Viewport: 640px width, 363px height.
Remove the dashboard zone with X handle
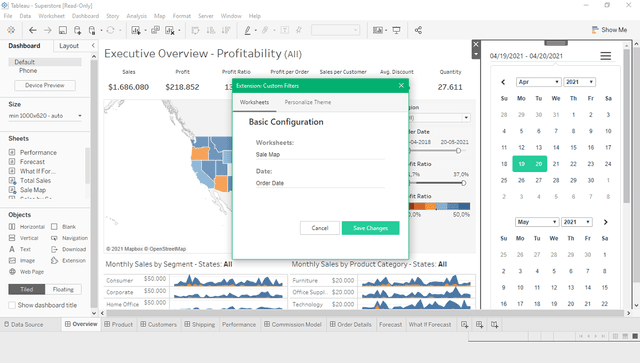(476, 44)
